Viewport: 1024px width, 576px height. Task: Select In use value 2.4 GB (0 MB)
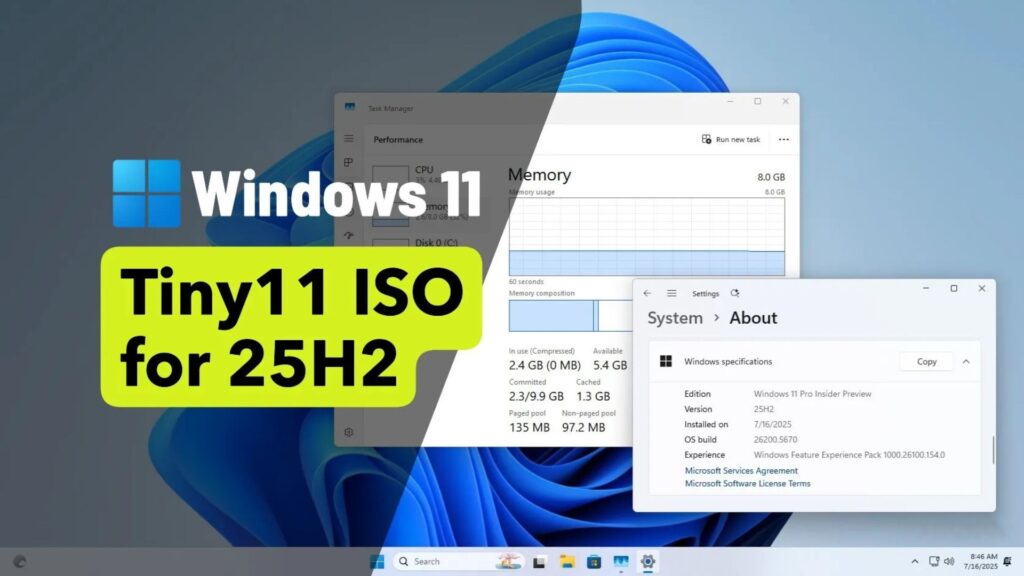pos(545,366)
